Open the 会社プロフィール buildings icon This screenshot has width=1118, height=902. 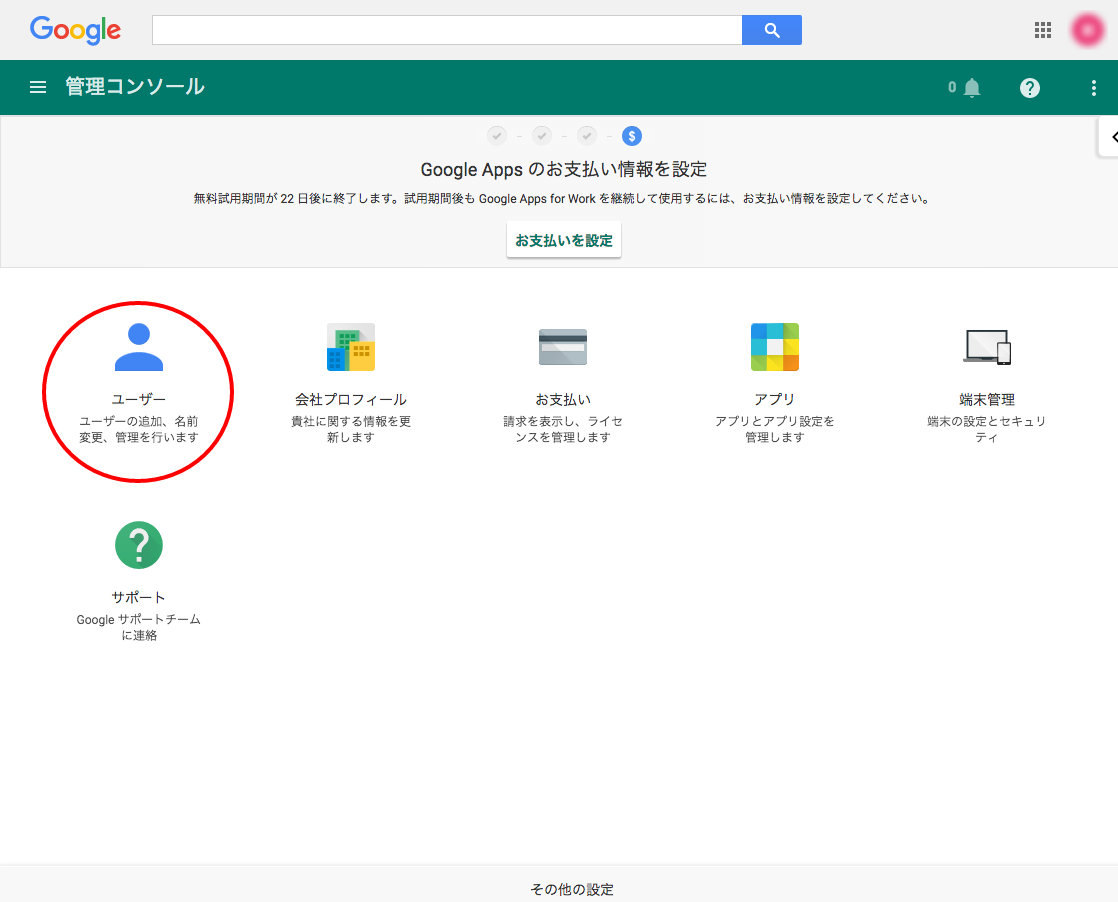351,347
